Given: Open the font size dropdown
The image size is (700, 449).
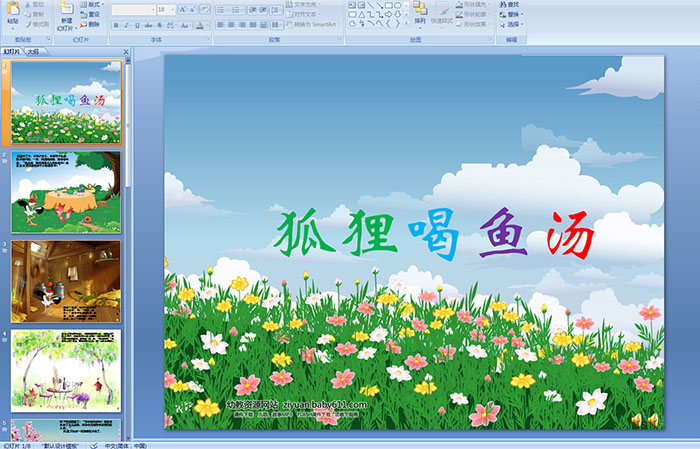Looking at the screenshot, I should (173, 9).
